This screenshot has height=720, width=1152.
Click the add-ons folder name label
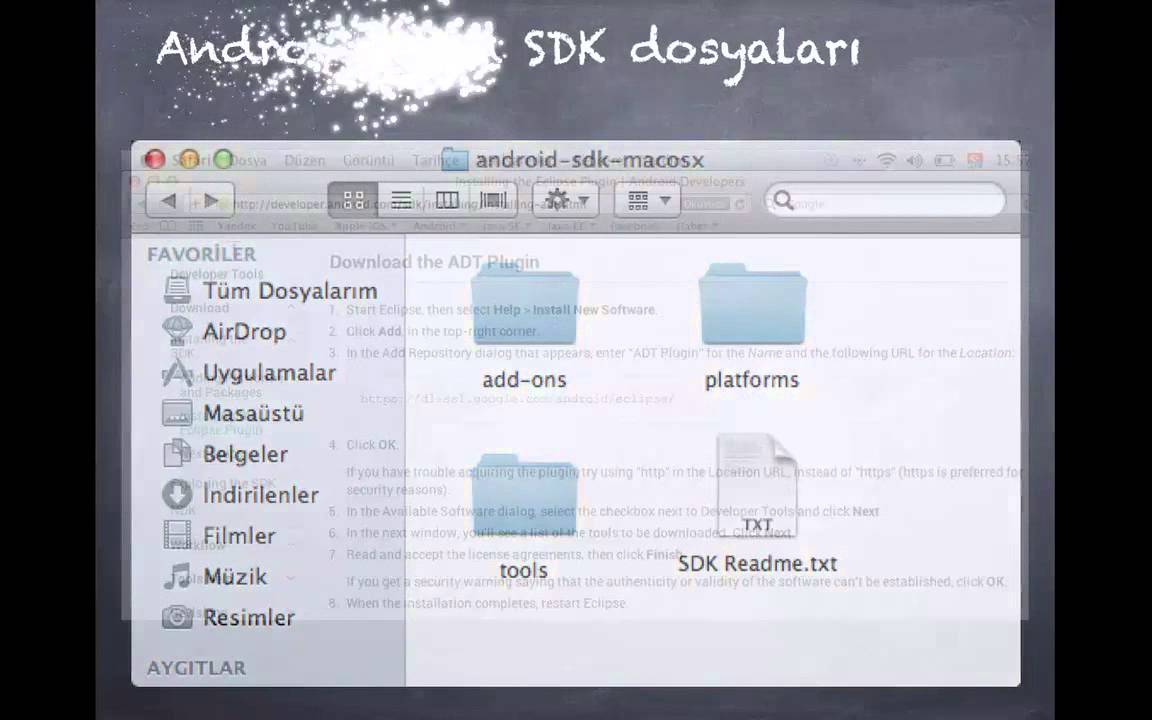coord(524,380)
